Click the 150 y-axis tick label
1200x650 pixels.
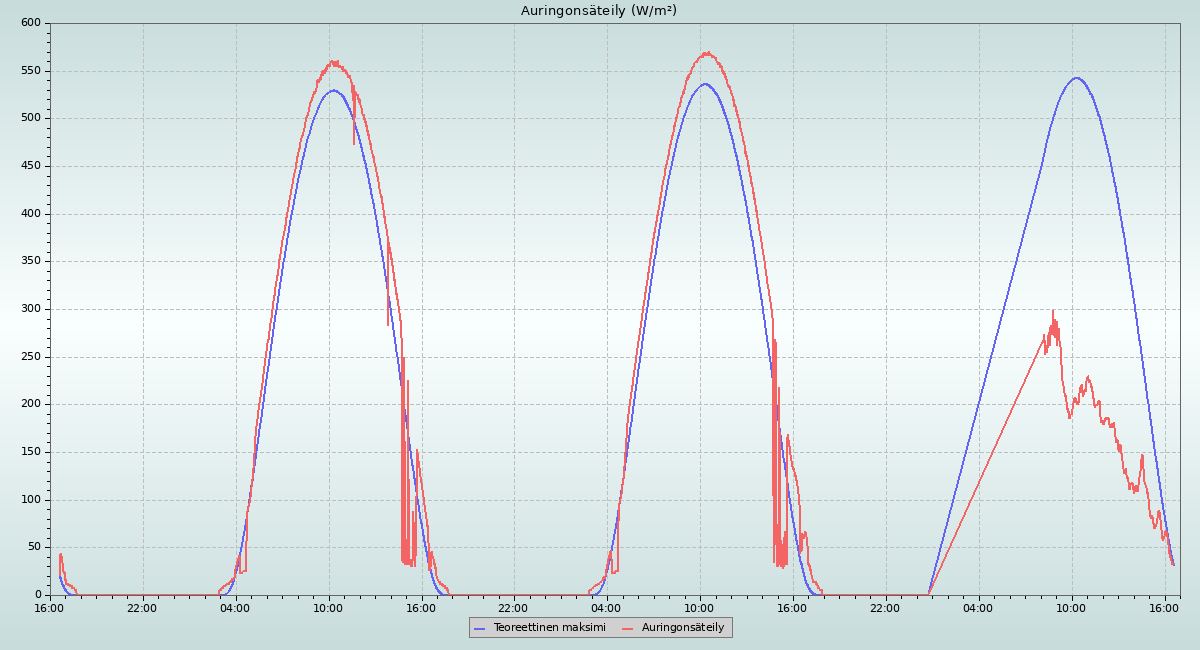[31, 452]
